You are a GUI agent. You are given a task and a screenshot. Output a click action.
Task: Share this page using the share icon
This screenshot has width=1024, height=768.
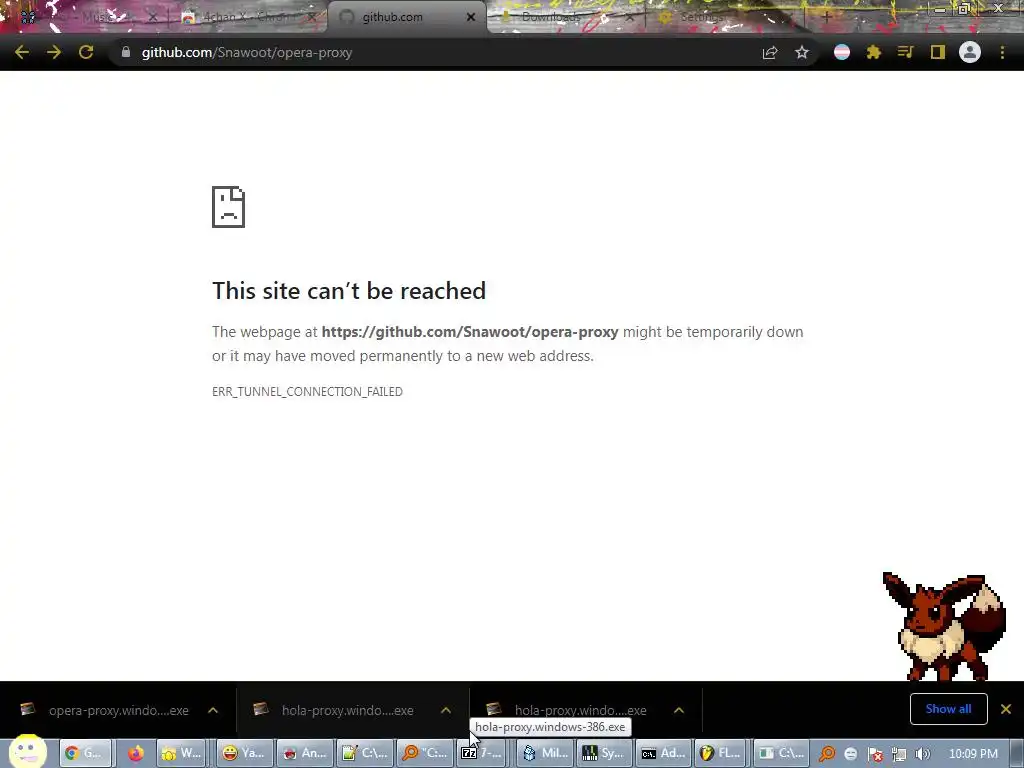coord(770,52)
